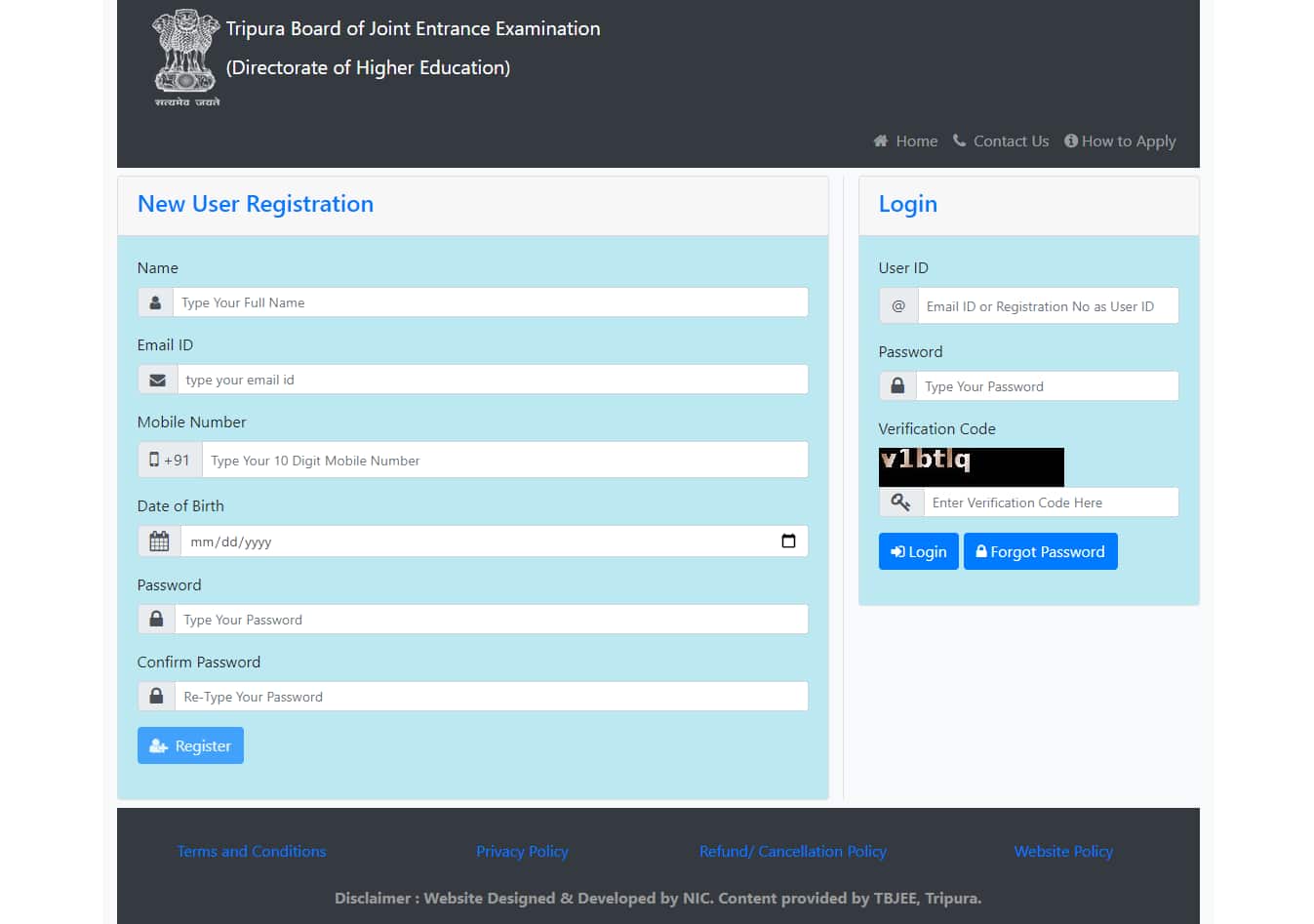The height and width of the screenshot is (924, 1314).
Task: Focus the Email ID or Registration No field
Action: tap(1049, 305)
